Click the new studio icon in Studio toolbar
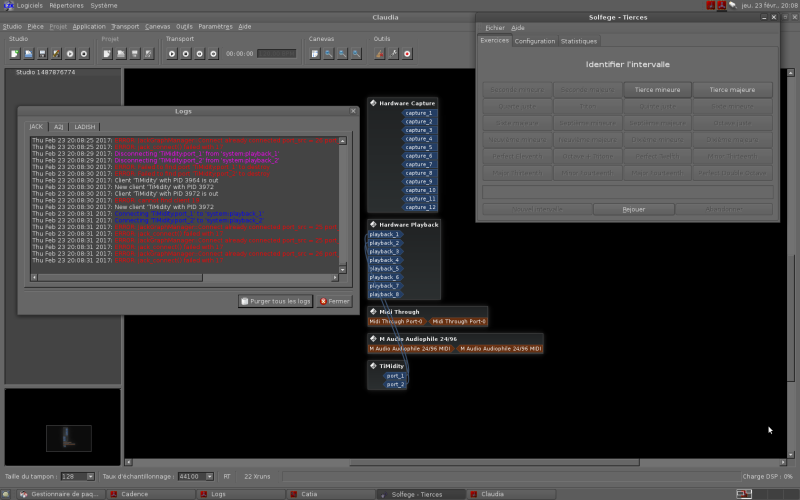The image size is (800, 500). 15,53
